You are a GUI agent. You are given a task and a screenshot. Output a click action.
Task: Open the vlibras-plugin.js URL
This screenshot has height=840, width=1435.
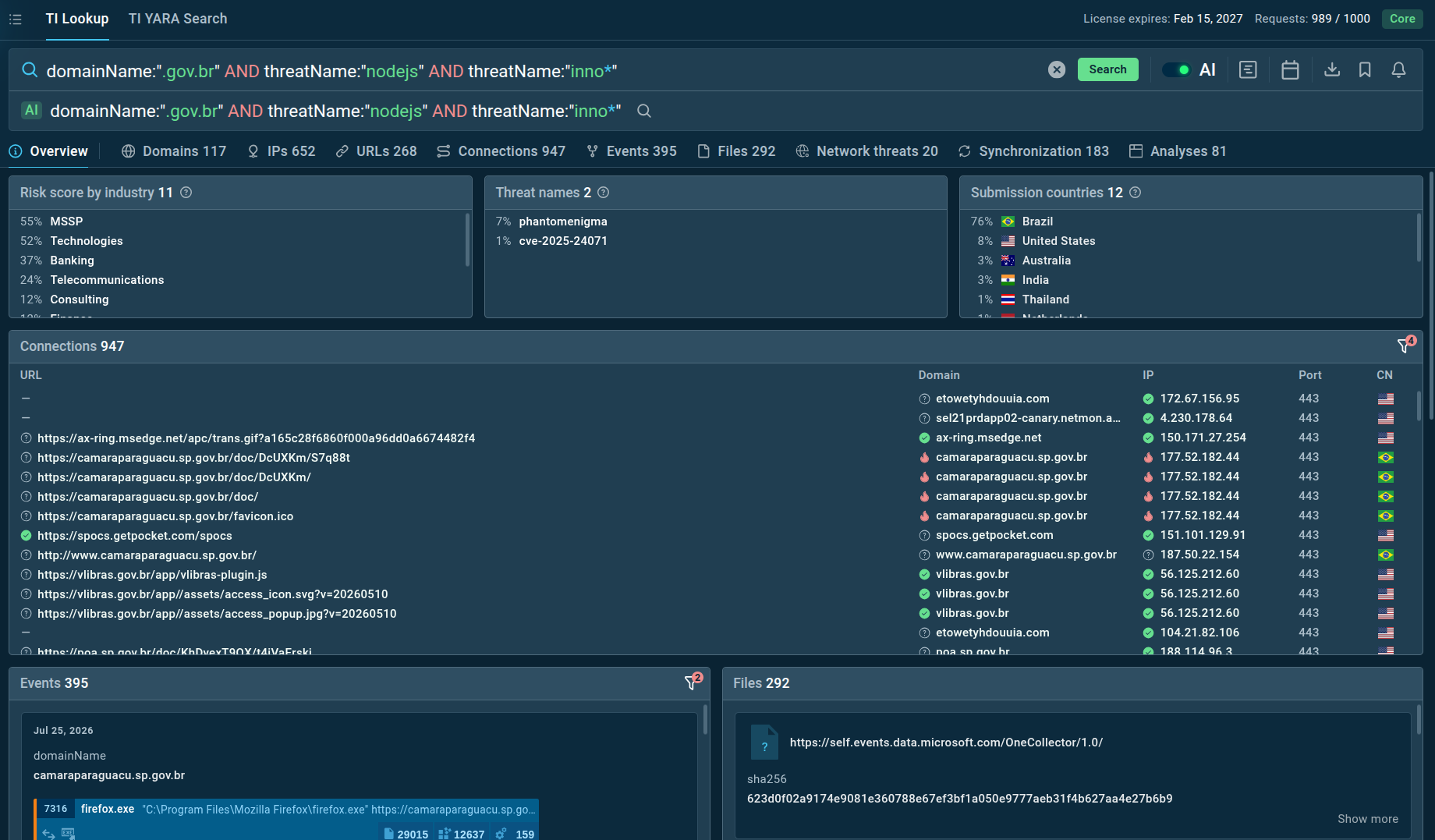click(x=152, y=575)
